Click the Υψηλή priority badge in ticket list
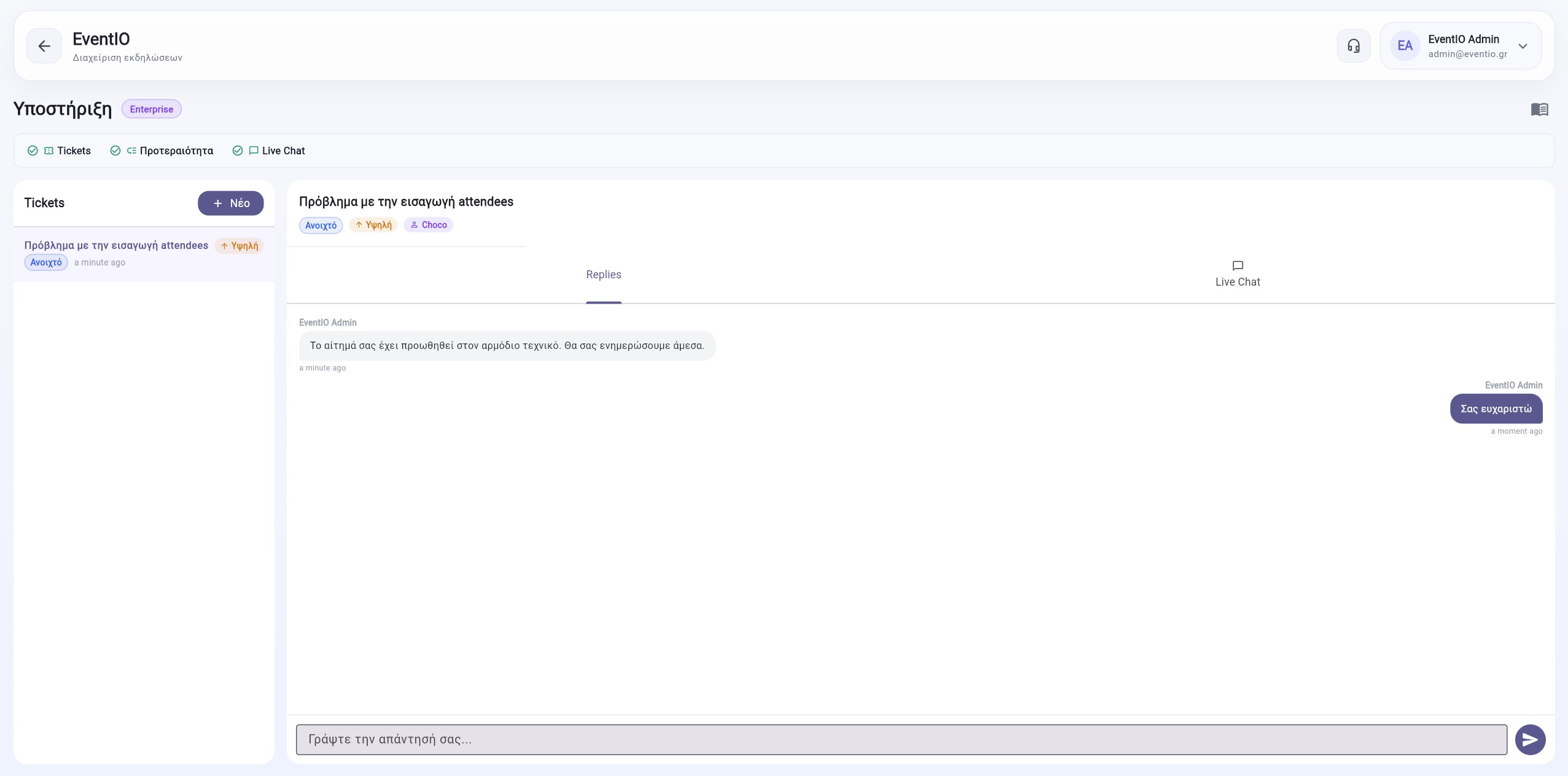Viewport: 1568px width, 776px height. 240,246
